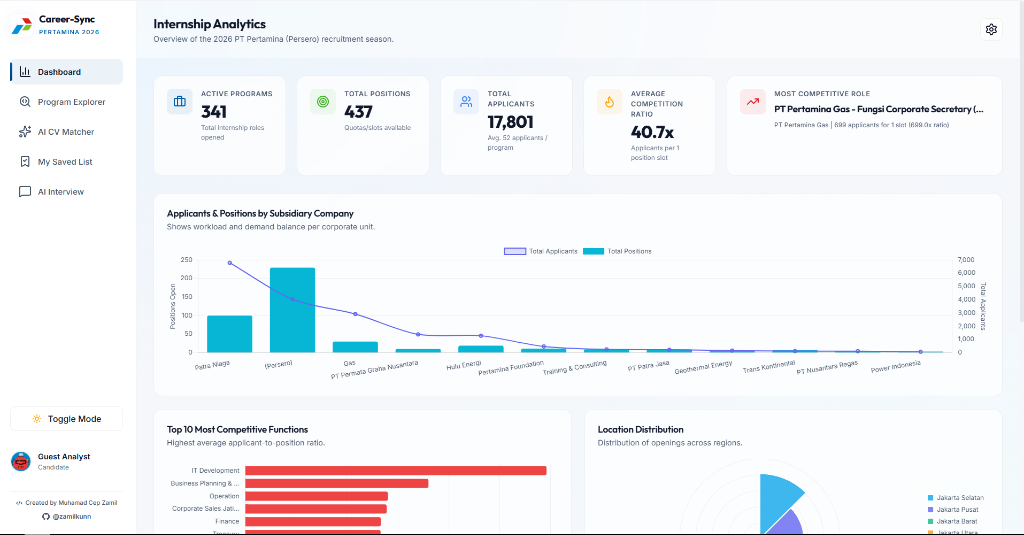
Task: Click the Finance red bar
Action: click(x=313, y=521)
